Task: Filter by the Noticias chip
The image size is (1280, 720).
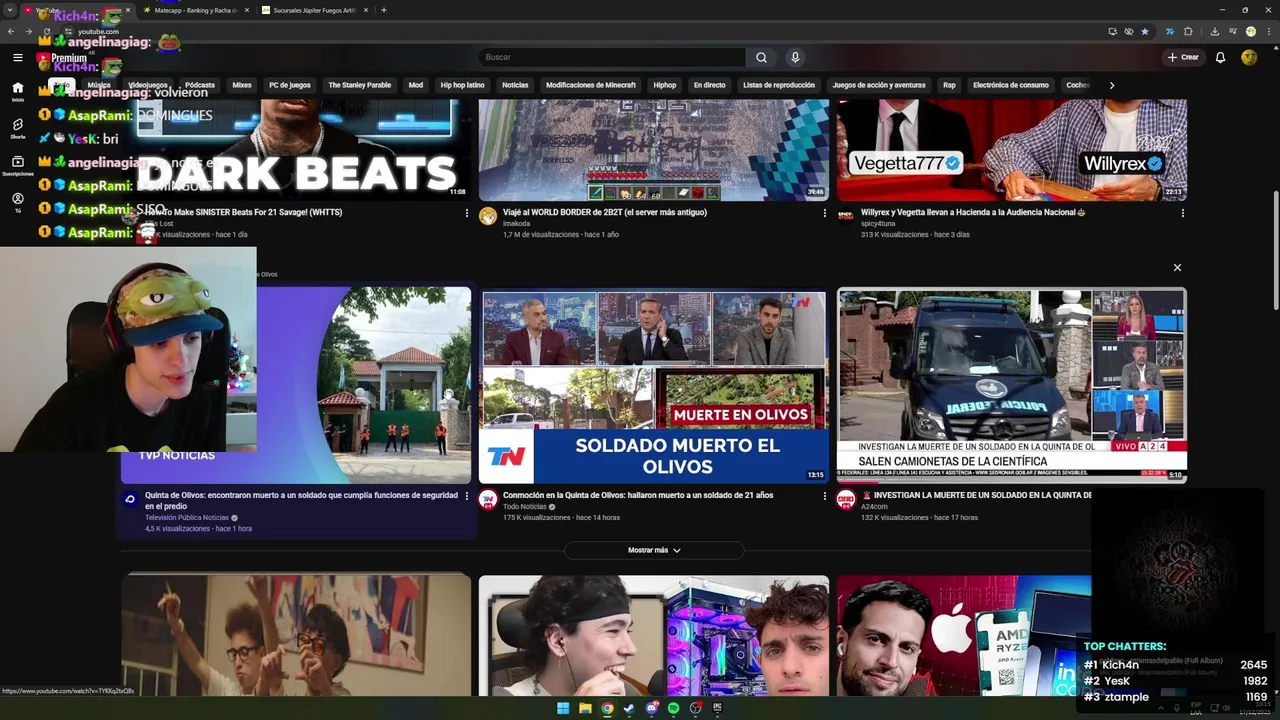Action: (515, 85)
